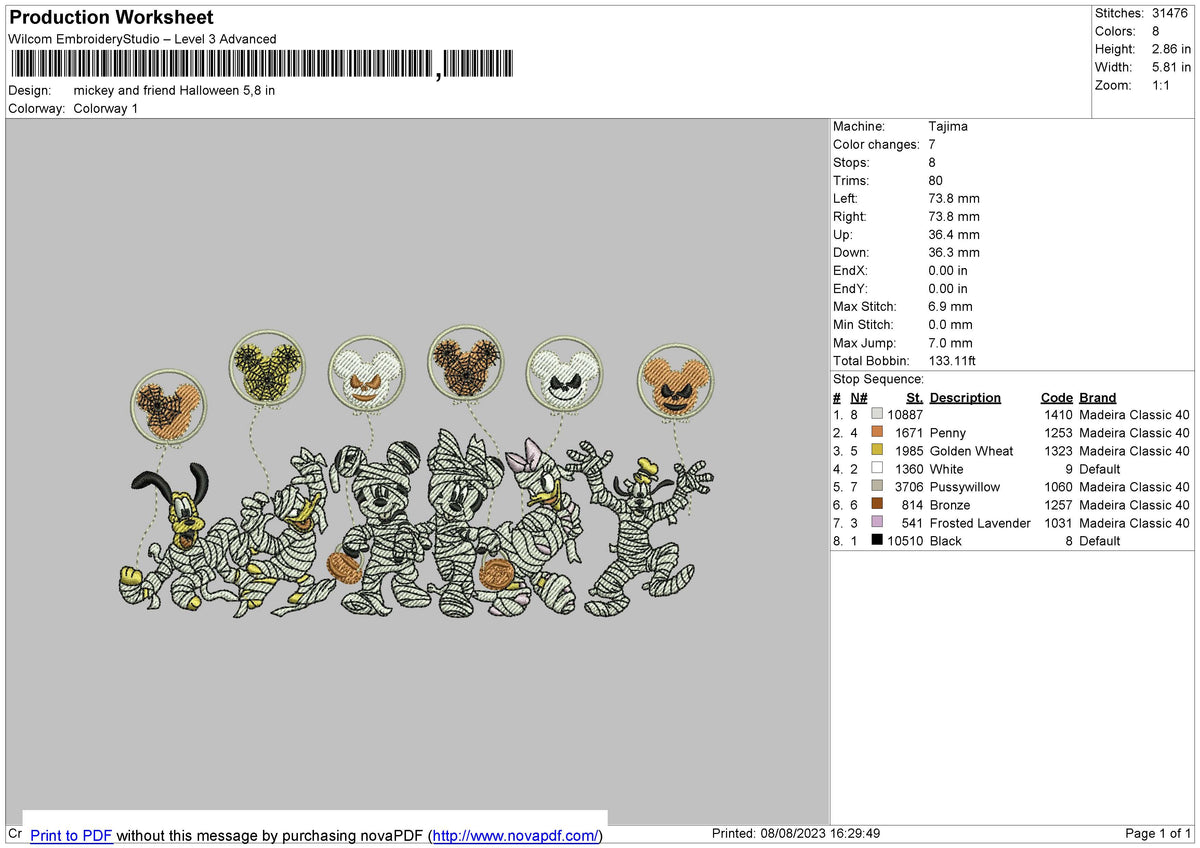Click thread code 1031
Screen dimensions: 1200x848
(x=1058, y=522)
